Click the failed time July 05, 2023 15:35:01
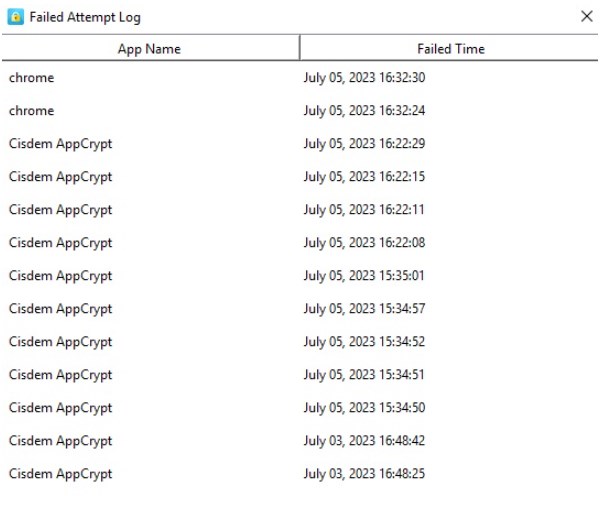This screenshot has height=519, width=600. pyautogui.click(x=364, y=276)
